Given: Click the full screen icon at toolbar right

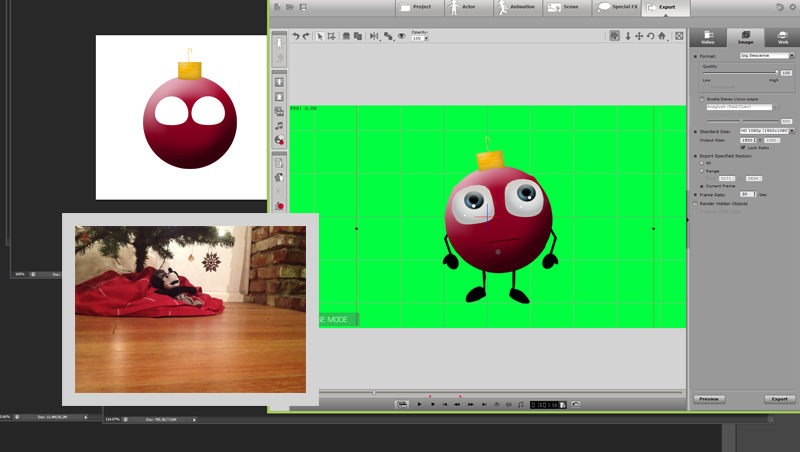Looking at the screenshot, I should (679, 36).
